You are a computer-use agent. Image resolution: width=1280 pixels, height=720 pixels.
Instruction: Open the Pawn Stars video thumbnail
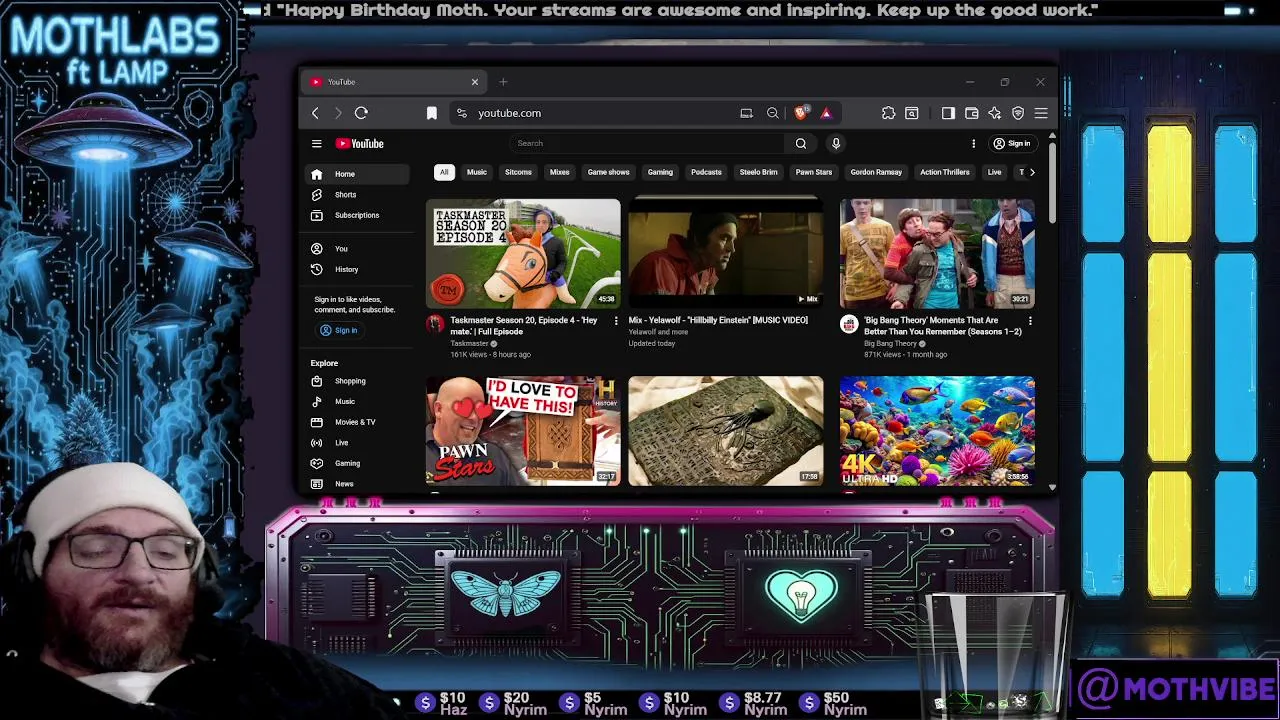click(x=523, y=431)
